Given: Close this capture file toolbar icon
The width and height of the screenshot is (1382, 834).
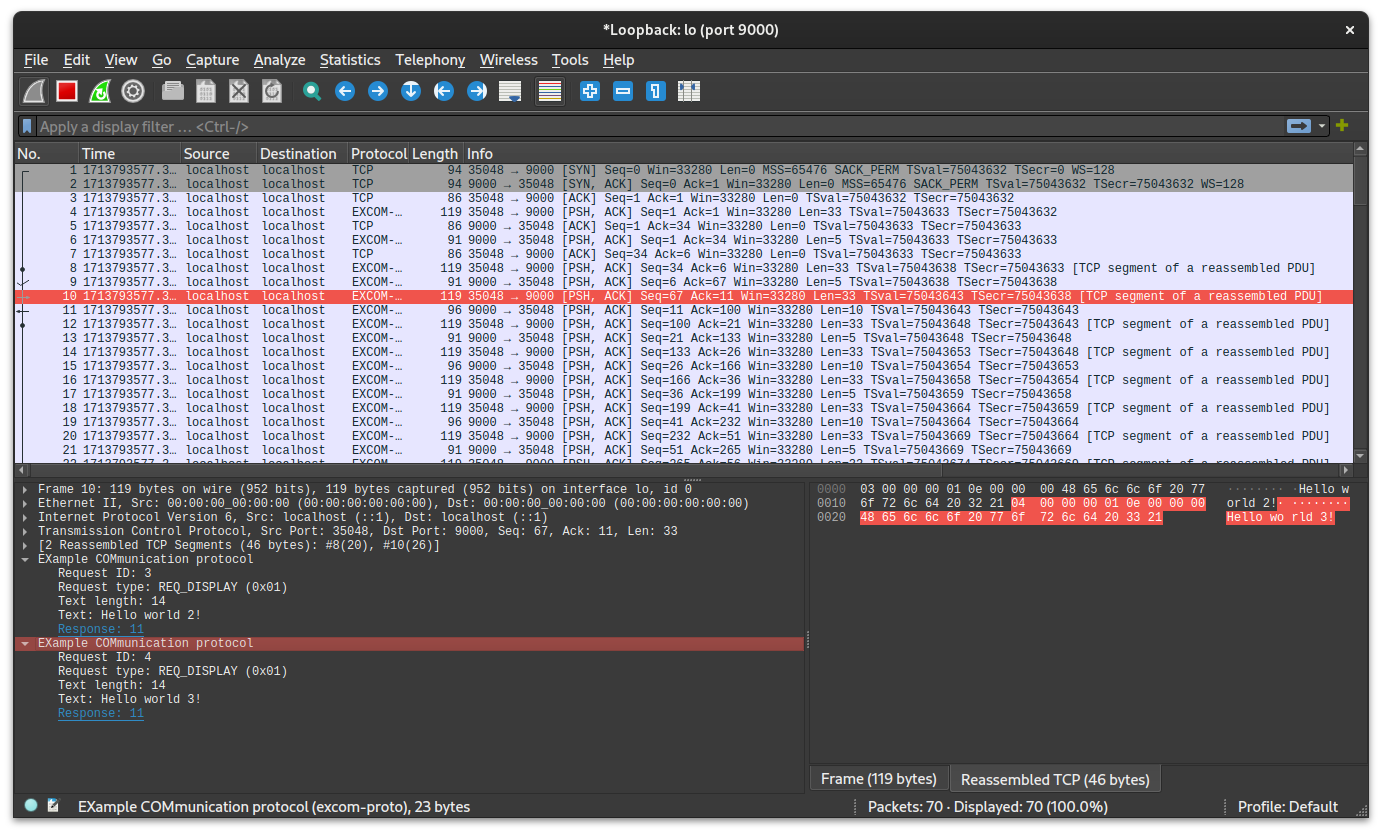Looking at the screenshot, I should coord(239,92).
